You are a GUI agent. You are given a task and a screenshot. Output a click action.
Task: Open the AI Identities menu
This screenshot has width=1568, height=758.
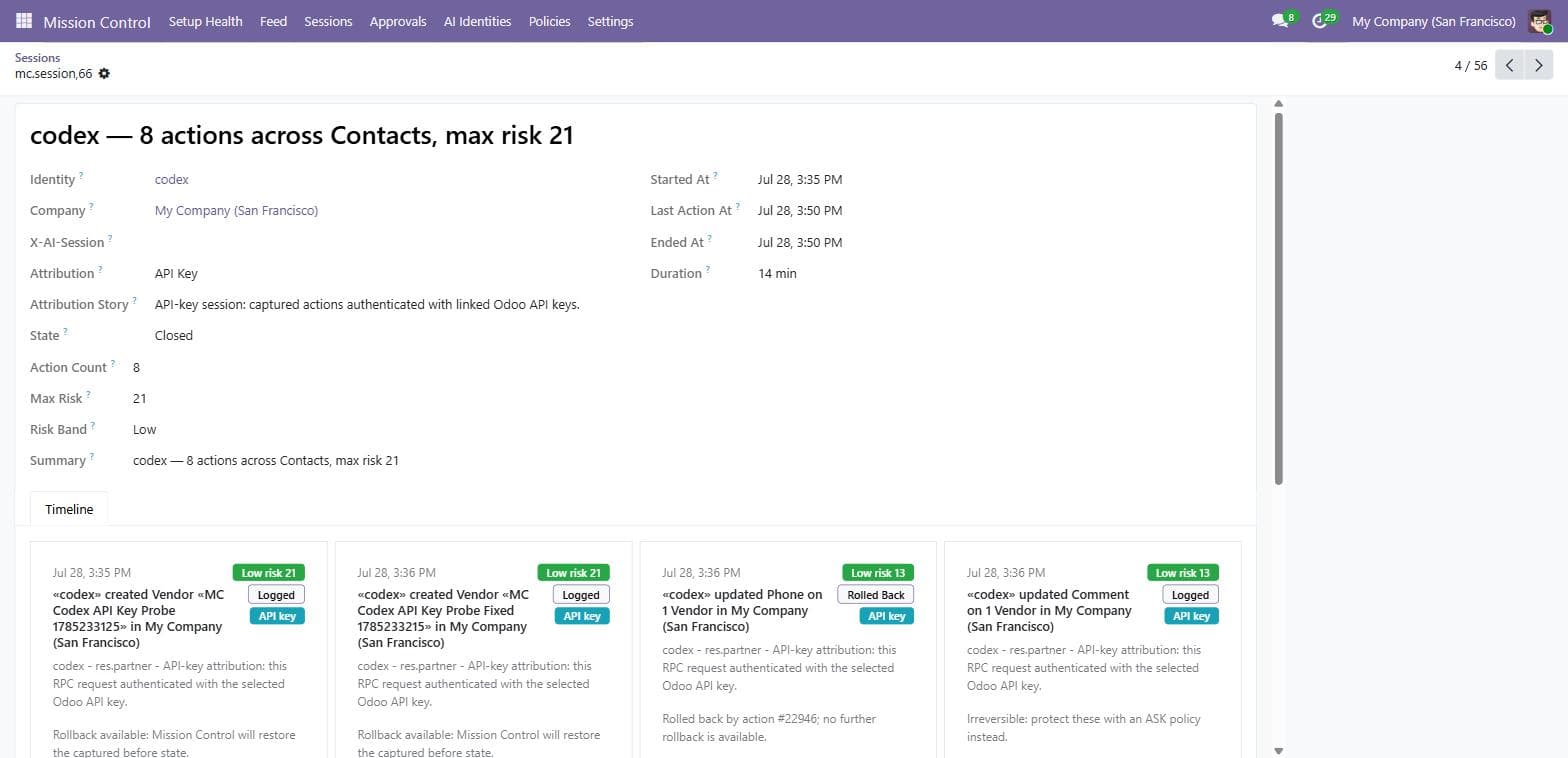pos(477,21)
